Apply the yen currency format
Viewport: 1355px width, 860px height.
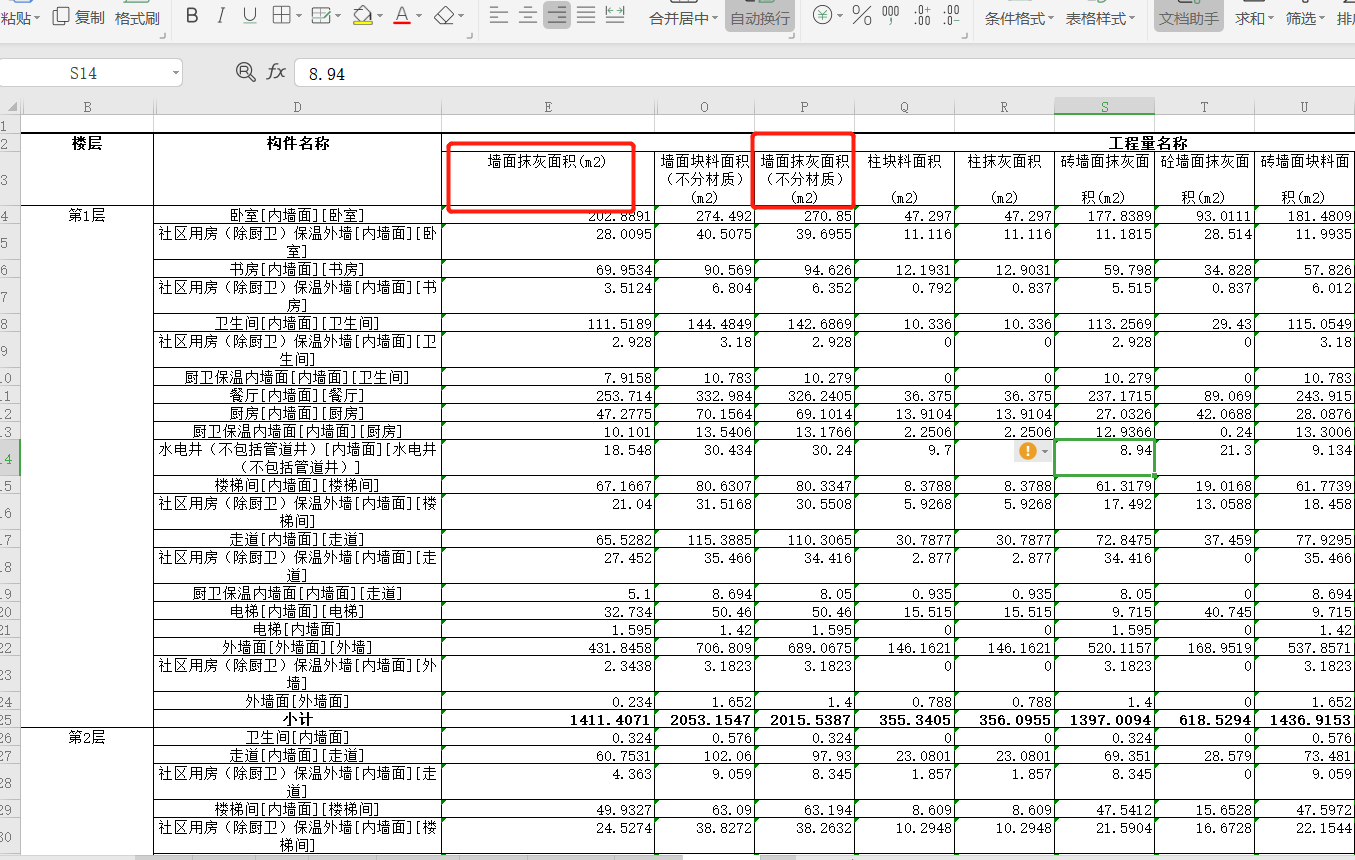point(822,15)
